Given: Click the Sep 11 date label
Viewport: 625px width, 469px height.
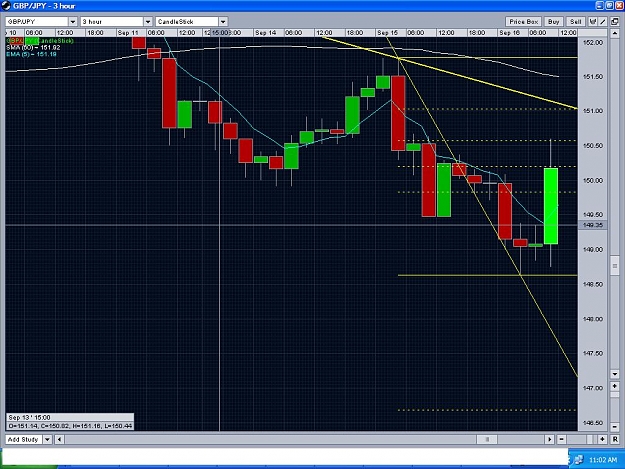Looking at the screenshot, I should coord(128,33).
